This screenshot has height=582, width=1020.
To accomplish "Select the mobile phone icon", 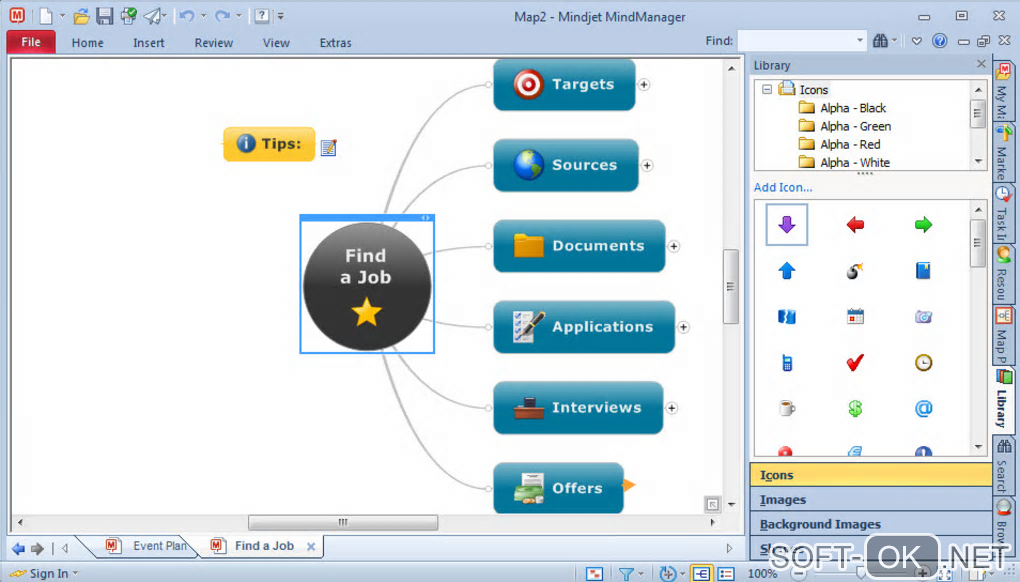I will pyautogui.click(x=786, y=362).
